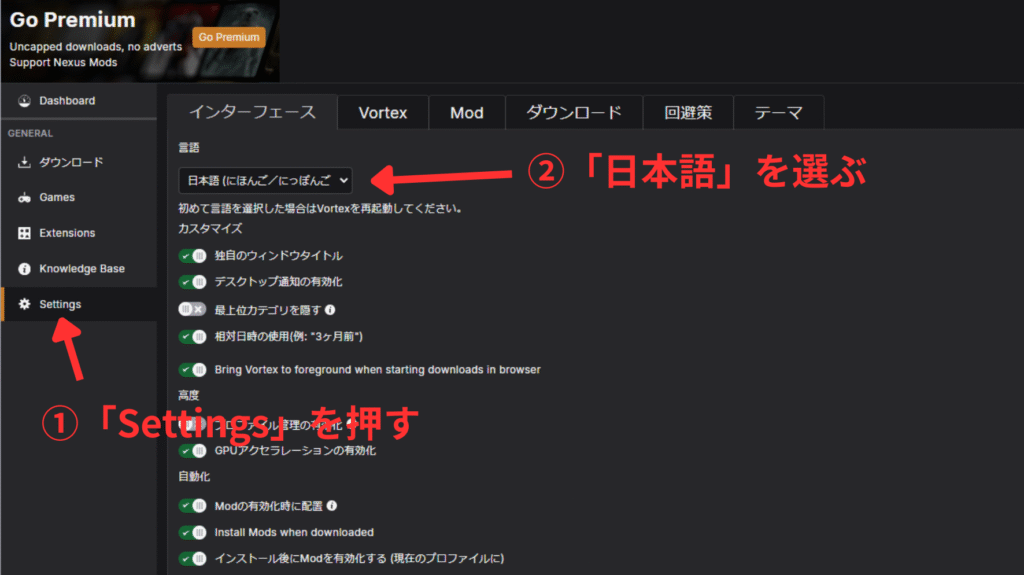Click the 'GPUアクセラレーションの有効化' label
1024x575 pixels.
click(295, 451)
